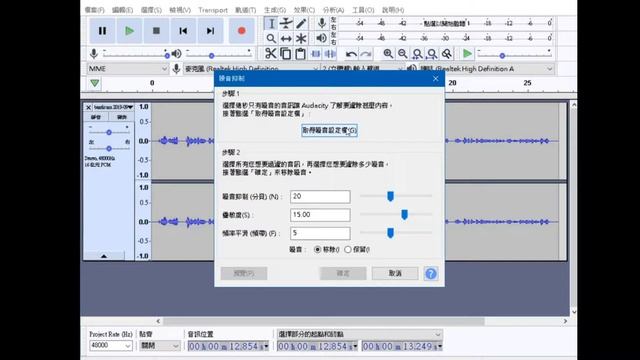Close the audio track with its X button

pyautogui.click(x=88, y=107)
